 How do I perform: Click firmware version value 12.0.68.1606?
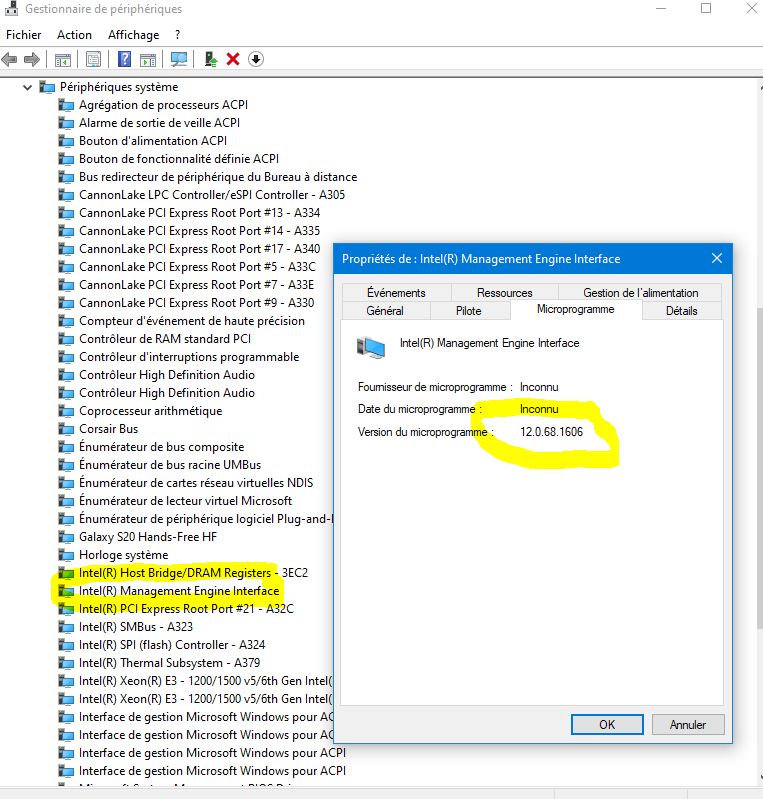551,432
